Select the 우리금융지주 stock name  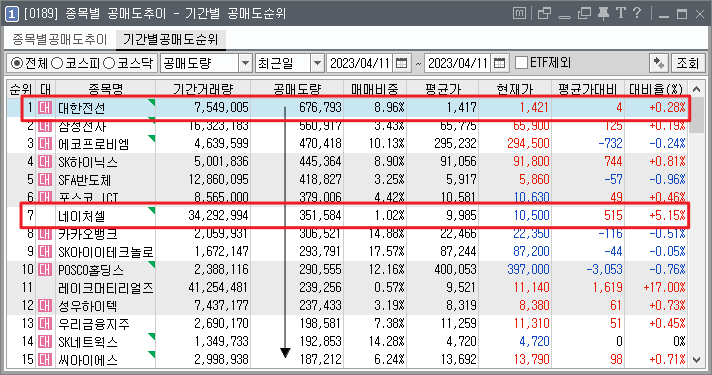(94, 324)
